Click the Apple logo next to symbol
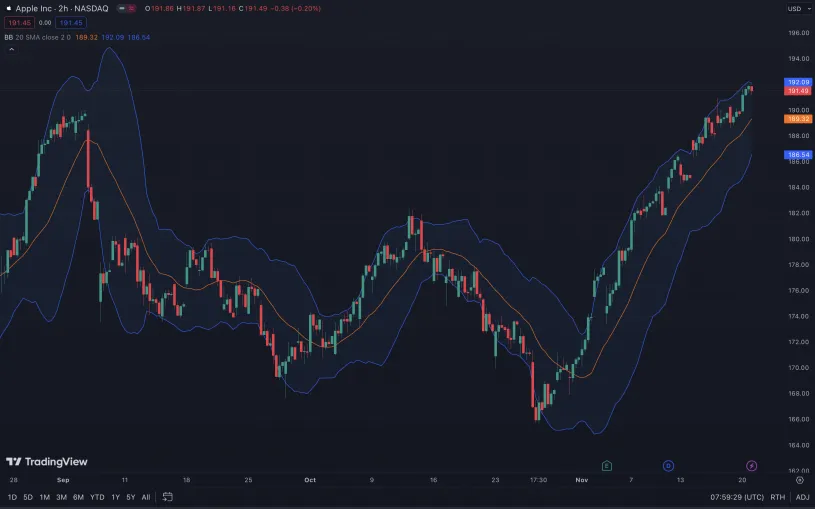 8,8
